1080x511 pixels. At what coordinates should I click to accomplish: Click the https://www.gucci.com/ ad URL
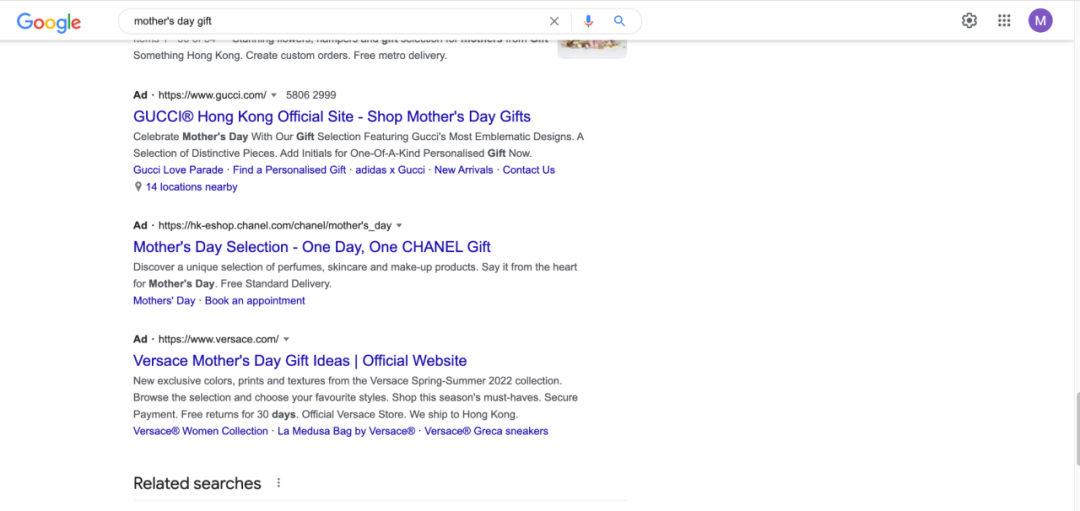coord(212,95)
